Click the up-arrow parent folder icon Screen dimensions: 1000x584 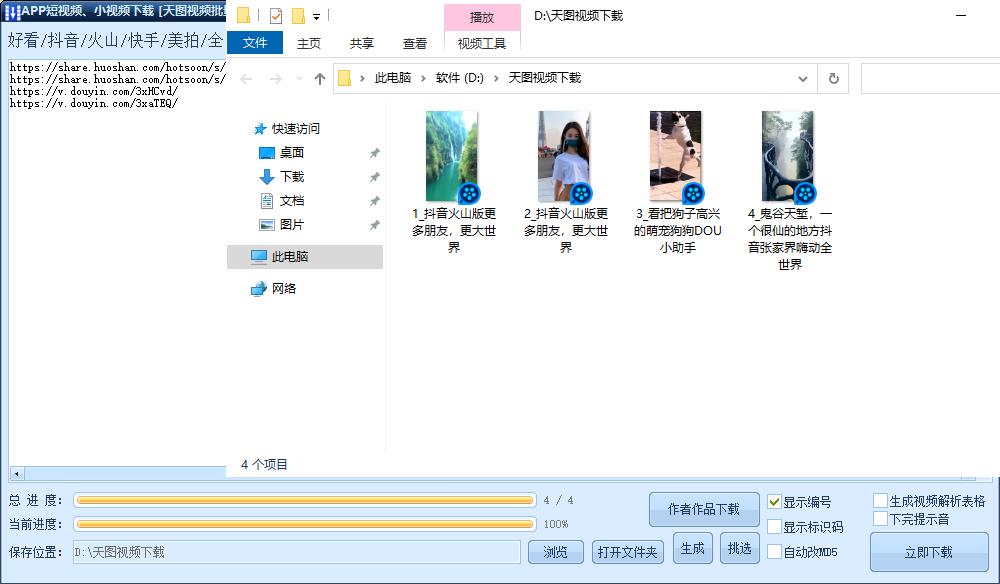320,78
